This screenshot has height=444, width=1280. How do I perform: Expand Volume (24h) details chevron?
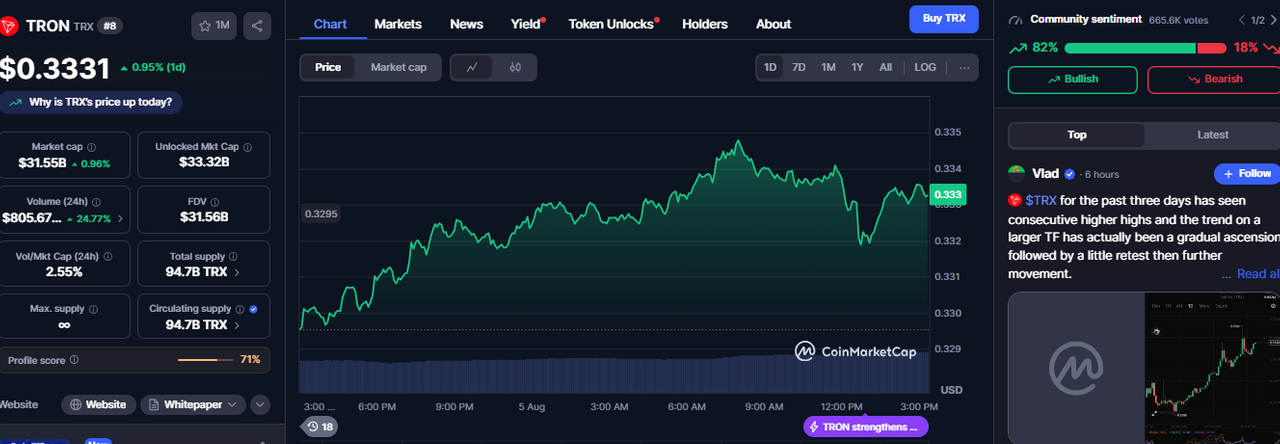click(121, 217)
